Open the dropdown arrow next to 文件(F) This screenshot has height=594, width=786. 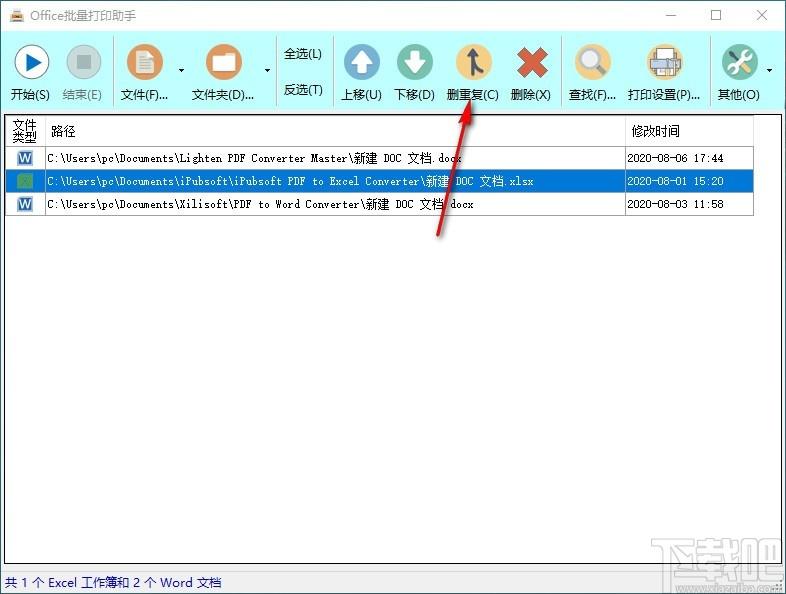point(181,70)
